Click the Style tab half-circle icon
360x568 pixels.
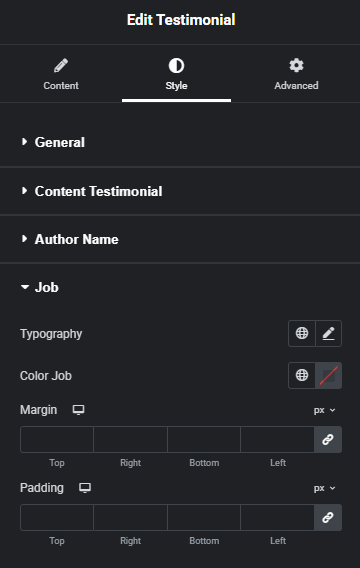pos(176,66)
